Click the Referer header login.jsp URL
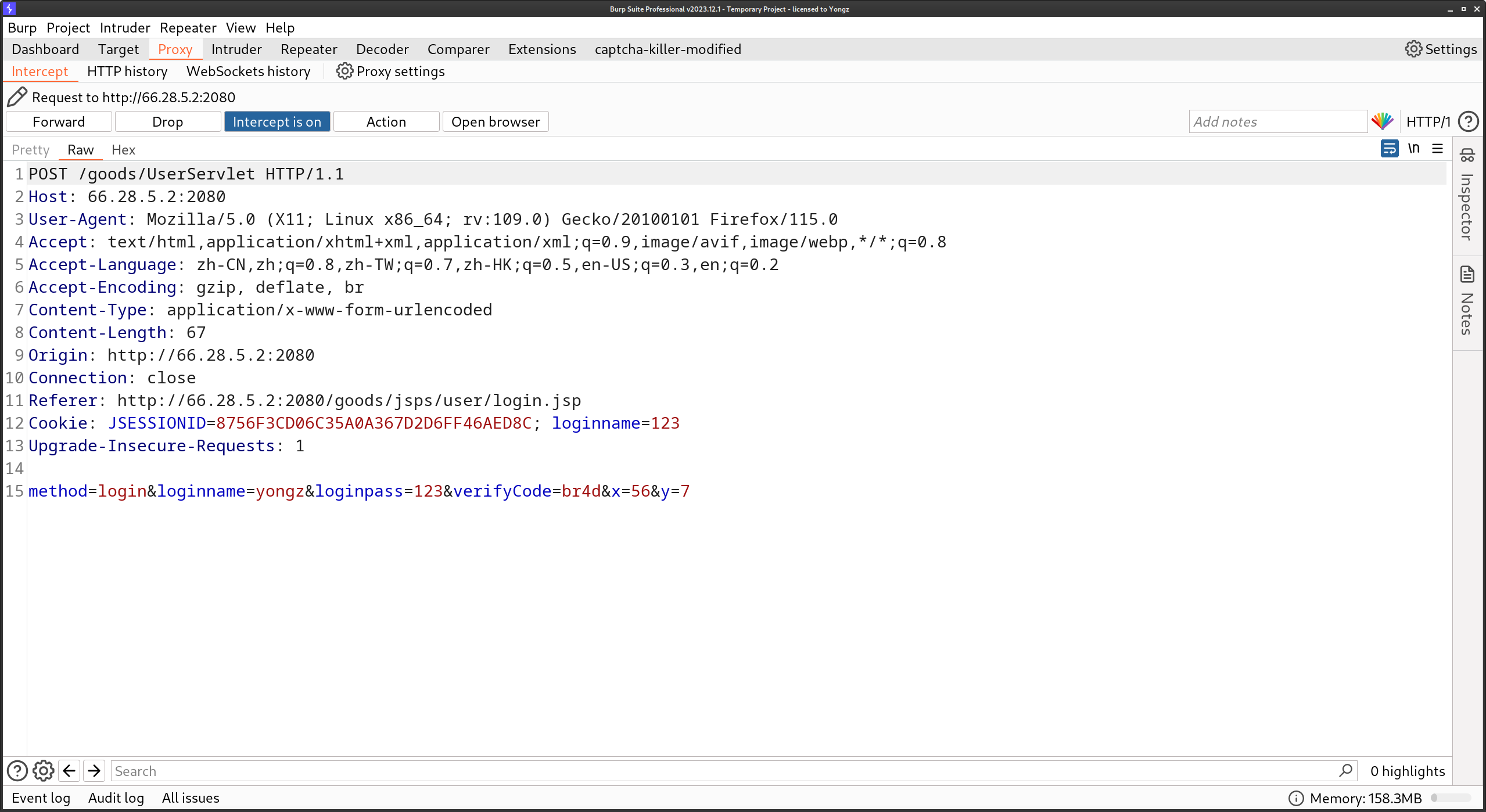Viewport: 1486px width, 812px height. click(x=349, y=400)
